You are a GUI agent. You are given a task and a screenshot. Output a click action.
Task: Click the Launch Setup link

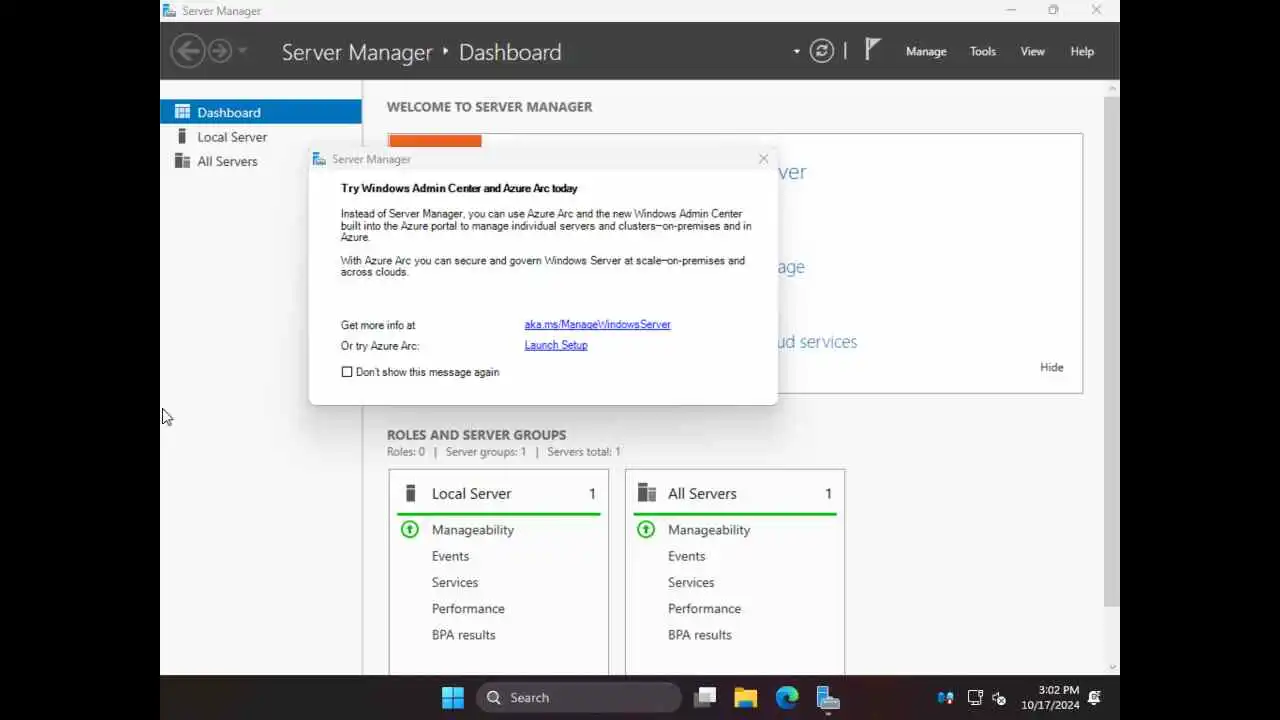[x=556, y=345]
